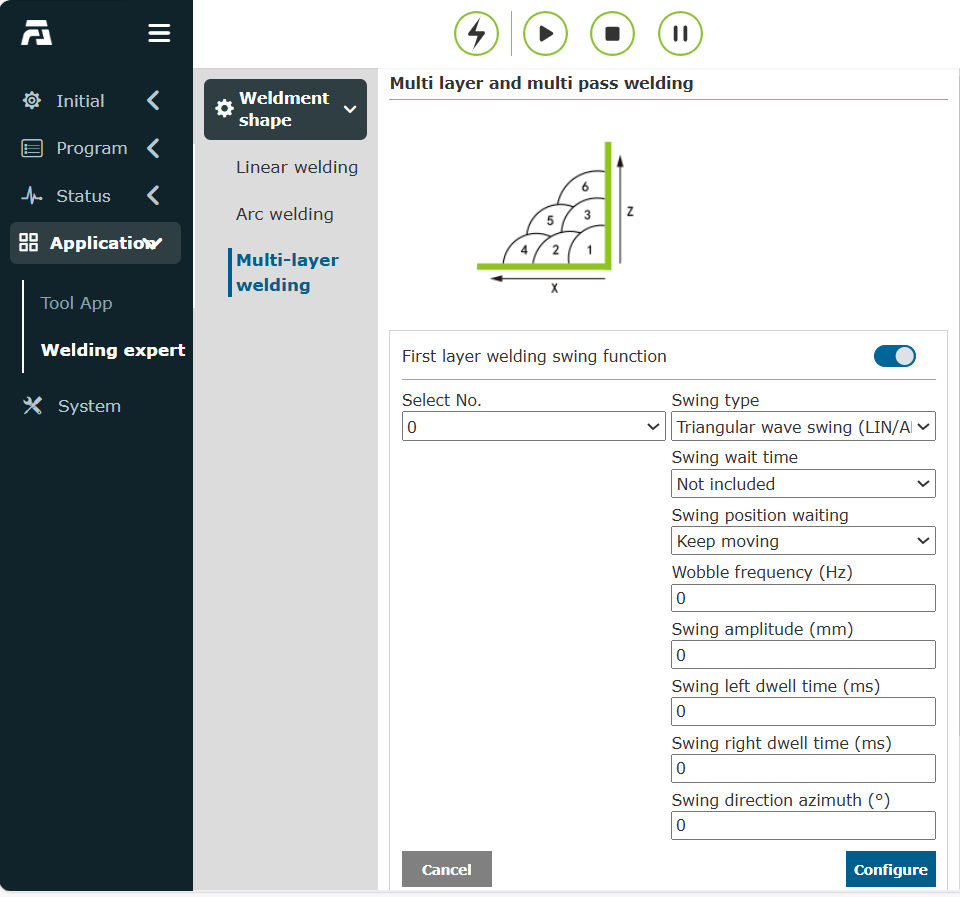This screenshot has height=897, width=960.
Task: Open Tool App under Application
Action: (x=77, y=303)
